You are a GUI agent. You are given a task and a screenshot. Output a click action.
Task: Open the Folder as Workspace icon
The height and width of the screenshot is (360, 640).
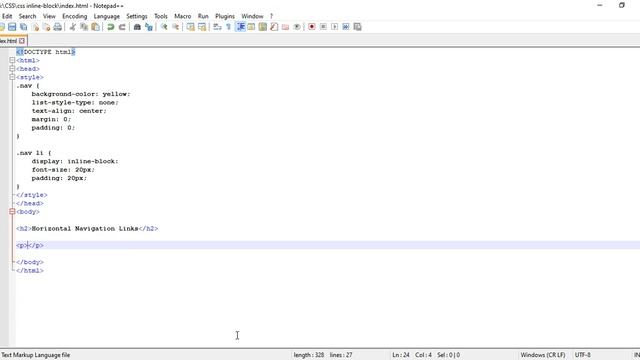click(x=285, y=27)
